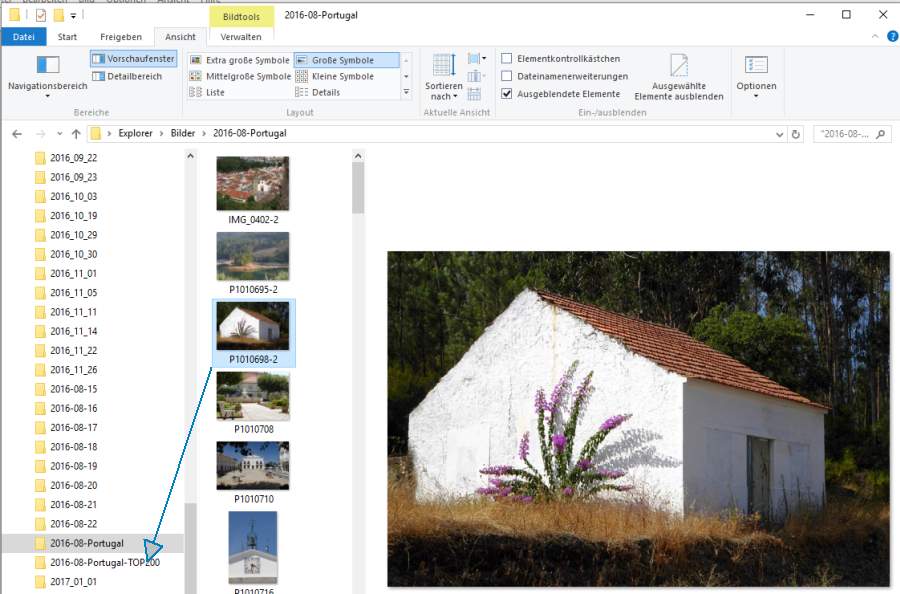Select the 2016-08-Portugal-TOP100 folder
Viewport: 900px width, 594px height.
click(x=104, y=563)
